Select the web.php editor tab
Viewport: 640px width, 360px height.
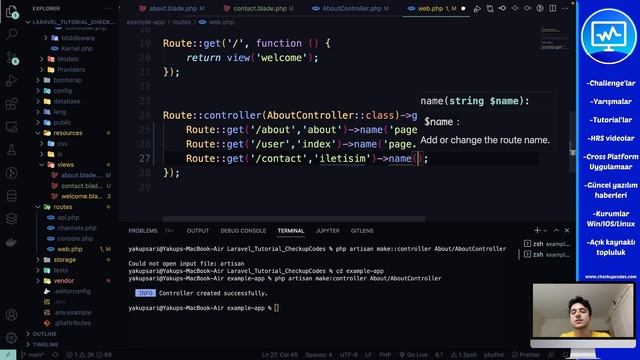coord(435,8)
